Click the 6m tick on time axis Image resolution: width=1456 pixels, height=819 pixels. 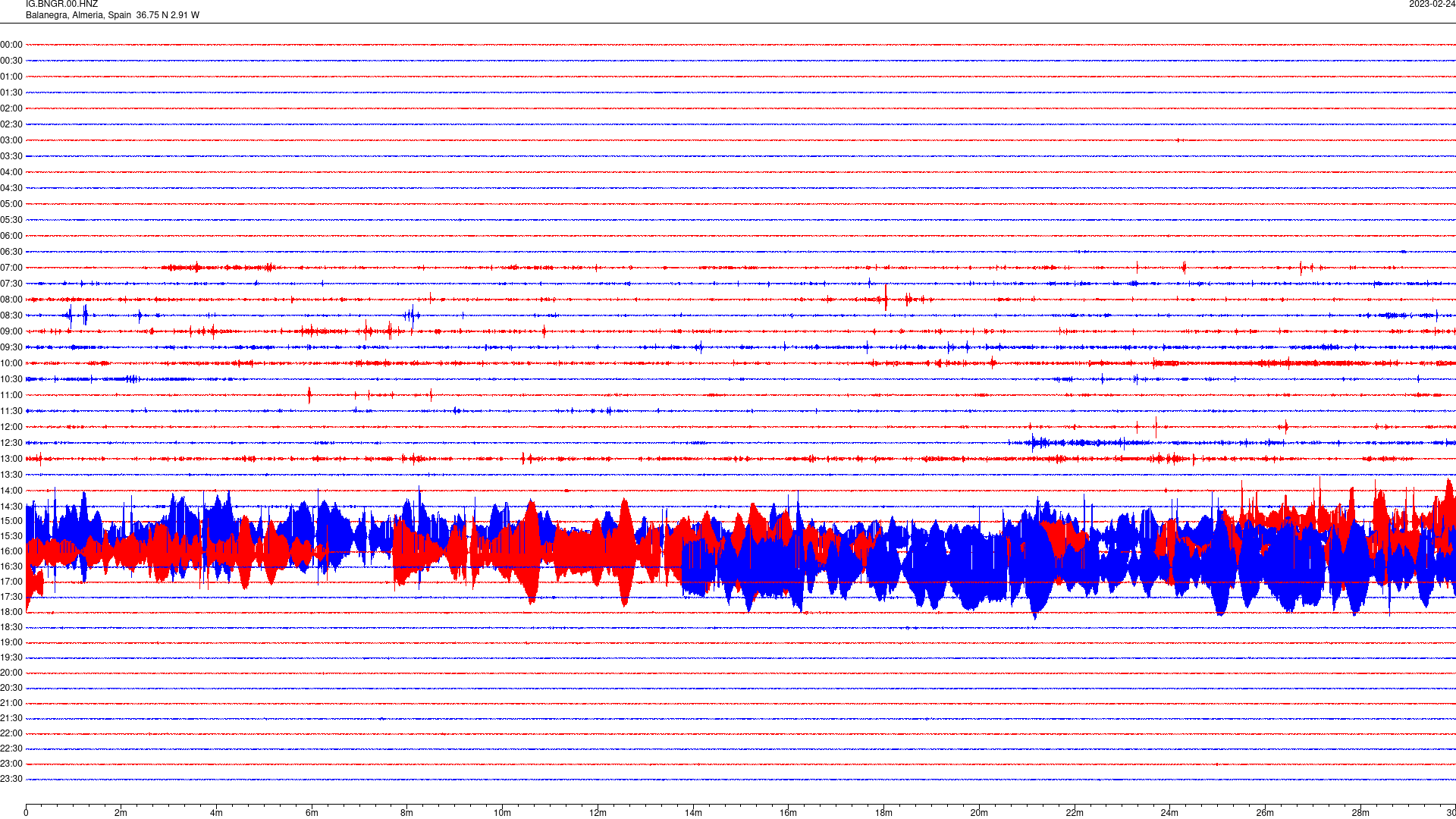pyautogui.click(x=312, y=813)
